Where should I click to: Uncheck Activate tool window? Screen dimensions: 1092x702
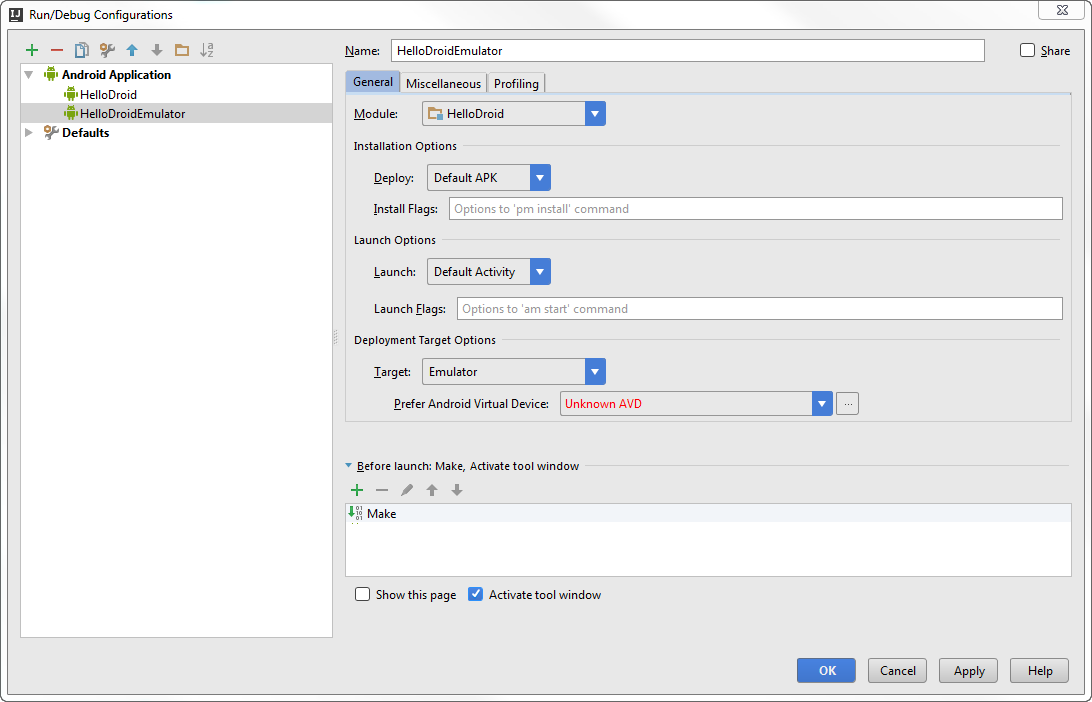(476, 594)
